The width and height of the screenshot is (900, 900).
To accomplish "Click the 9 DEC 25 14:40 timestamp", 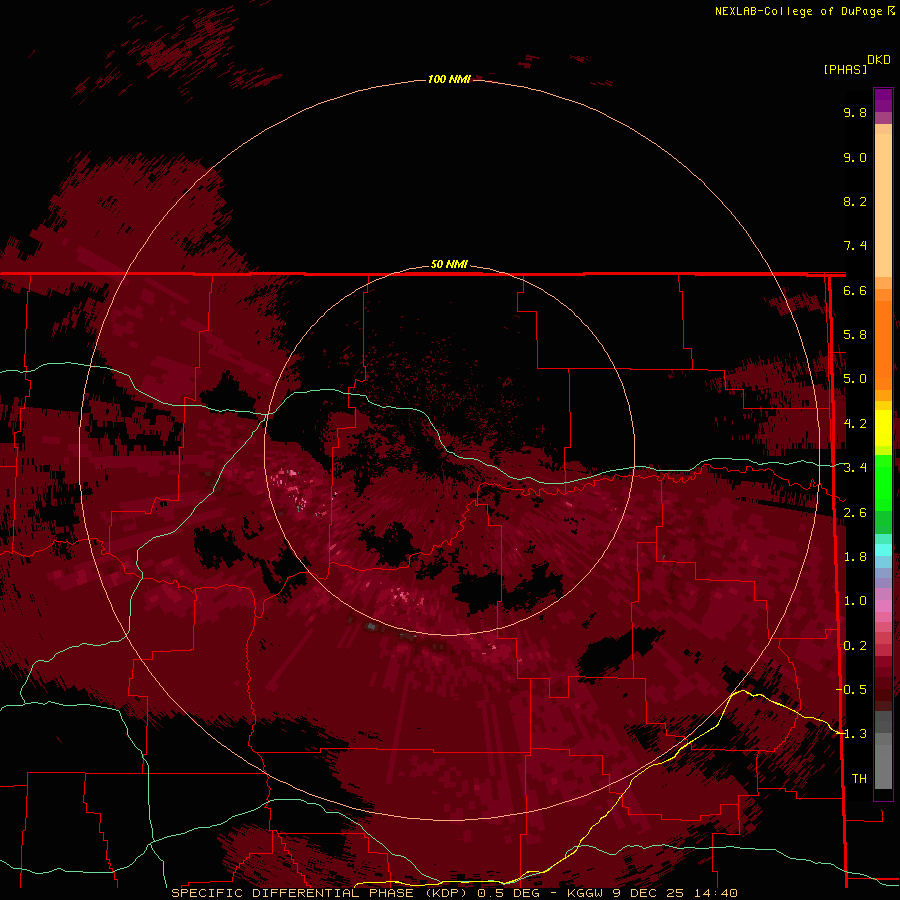I will click(674, 893).
